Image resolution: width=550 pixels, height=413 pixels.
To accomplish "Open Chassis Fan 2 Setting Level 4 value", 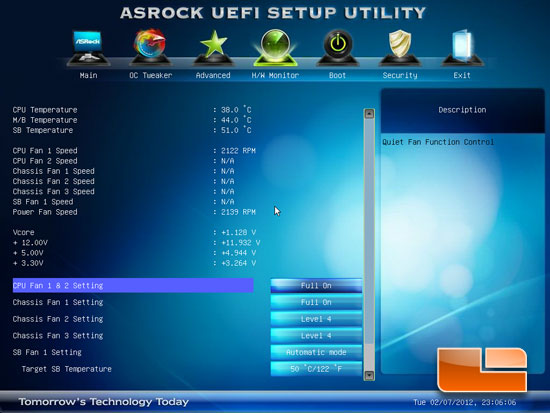I will [316, 319].
